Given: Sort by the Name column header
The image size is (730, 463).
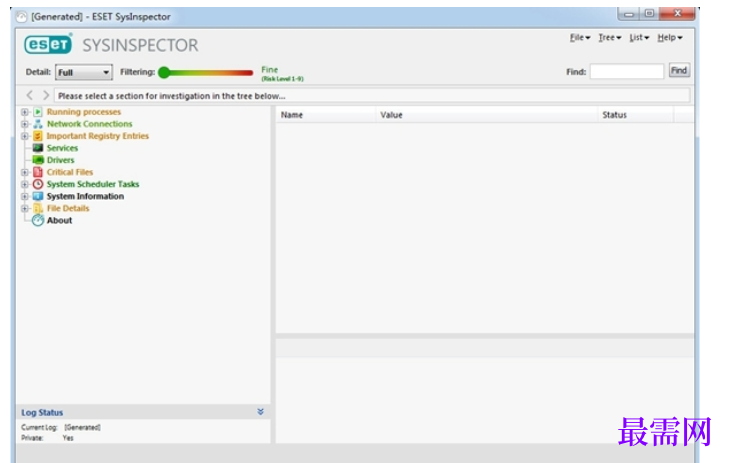Looking at the screenshot, I should (x=326, y=115).
